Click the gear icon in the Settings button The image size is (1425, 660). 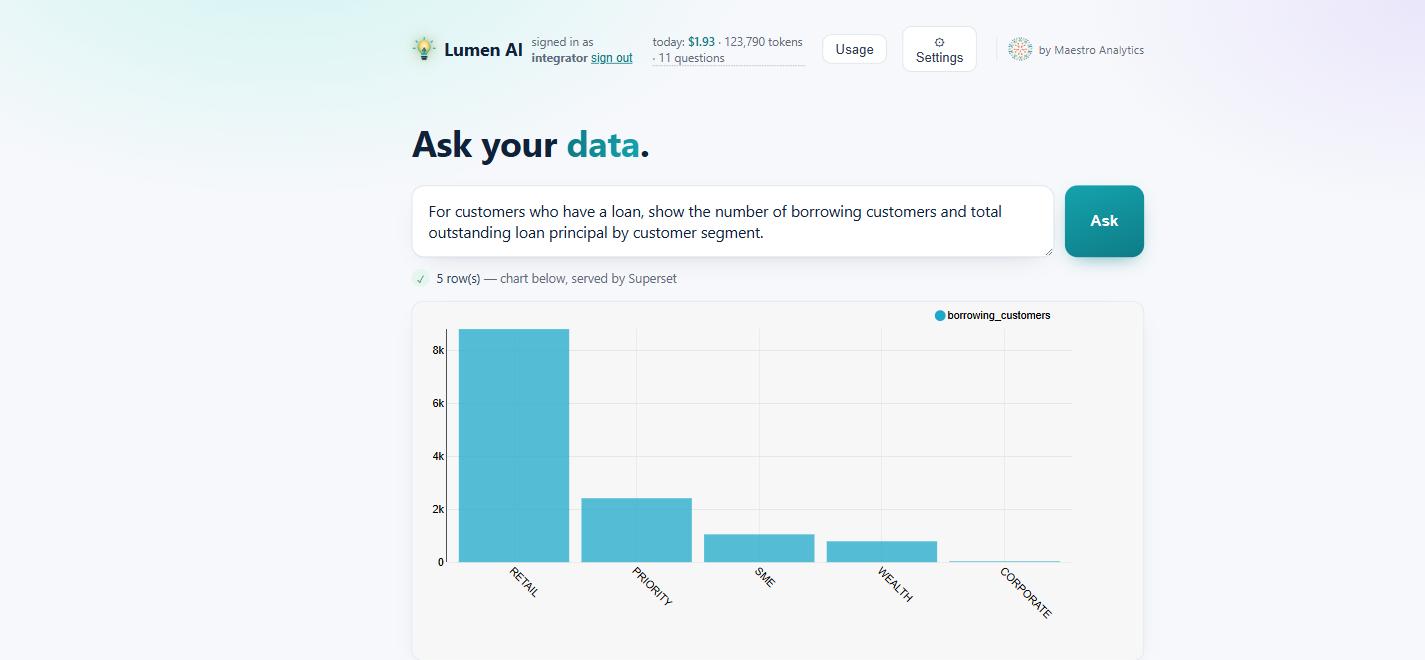(939, 42)
